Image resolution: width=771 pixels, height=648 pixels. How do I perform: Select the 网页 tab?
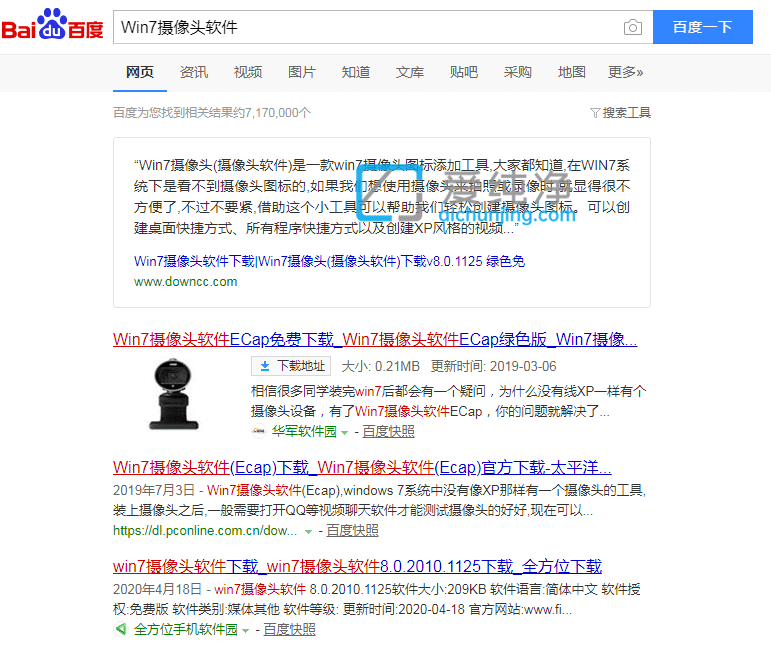[140, 72]
